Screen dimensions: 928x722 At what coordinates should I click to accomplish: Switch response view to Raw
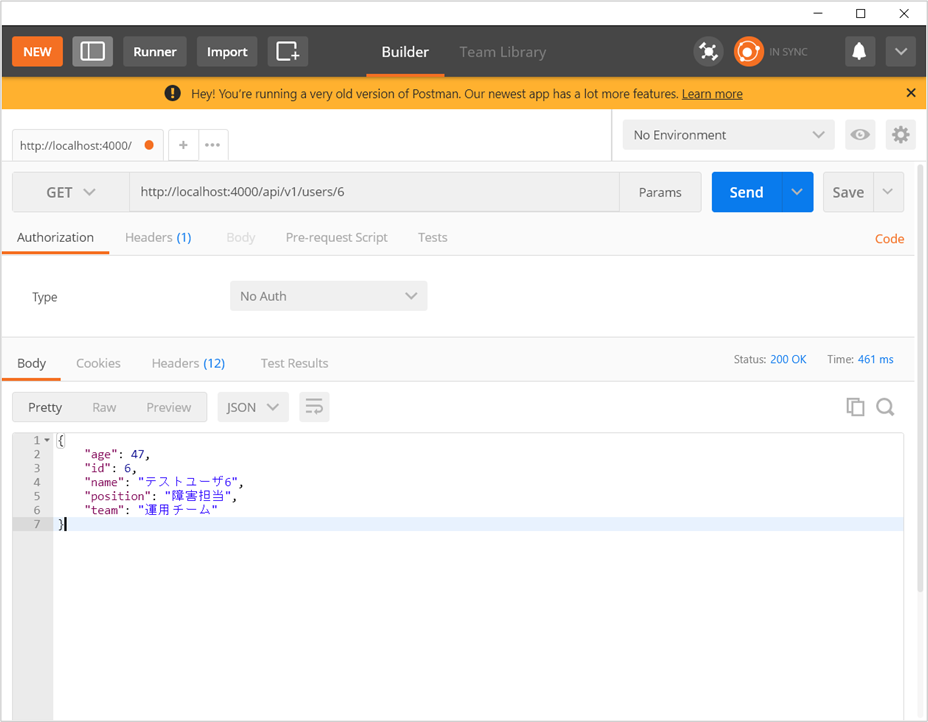tap(104, 407)
